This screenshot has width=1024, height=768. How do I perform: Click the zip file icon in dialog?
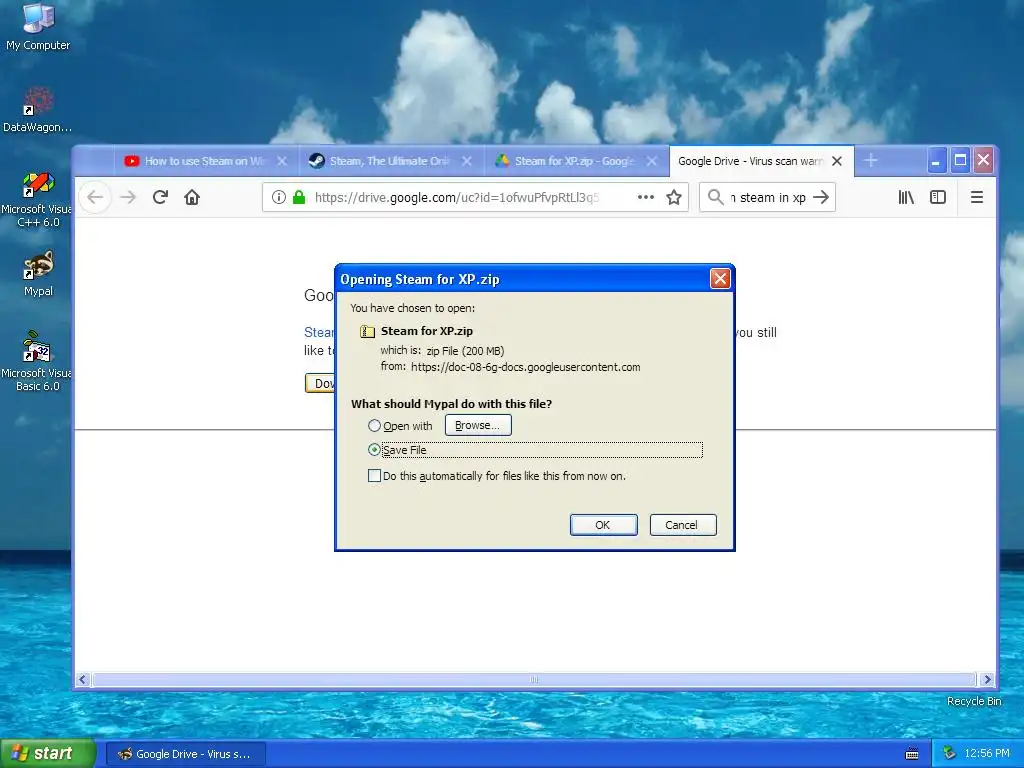point(368,332)
